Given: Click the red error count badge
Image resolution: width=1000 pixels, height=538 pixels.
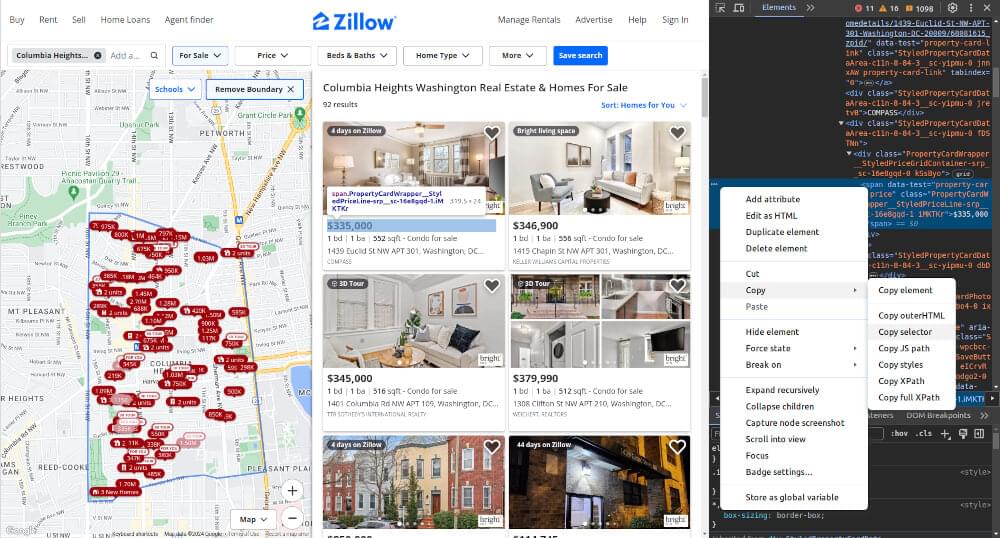Looking at the screenshot, I should click(864, 8).
